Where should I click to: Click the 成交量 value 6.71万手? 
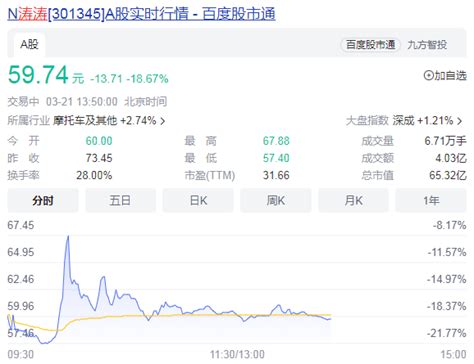click(445, 141)
